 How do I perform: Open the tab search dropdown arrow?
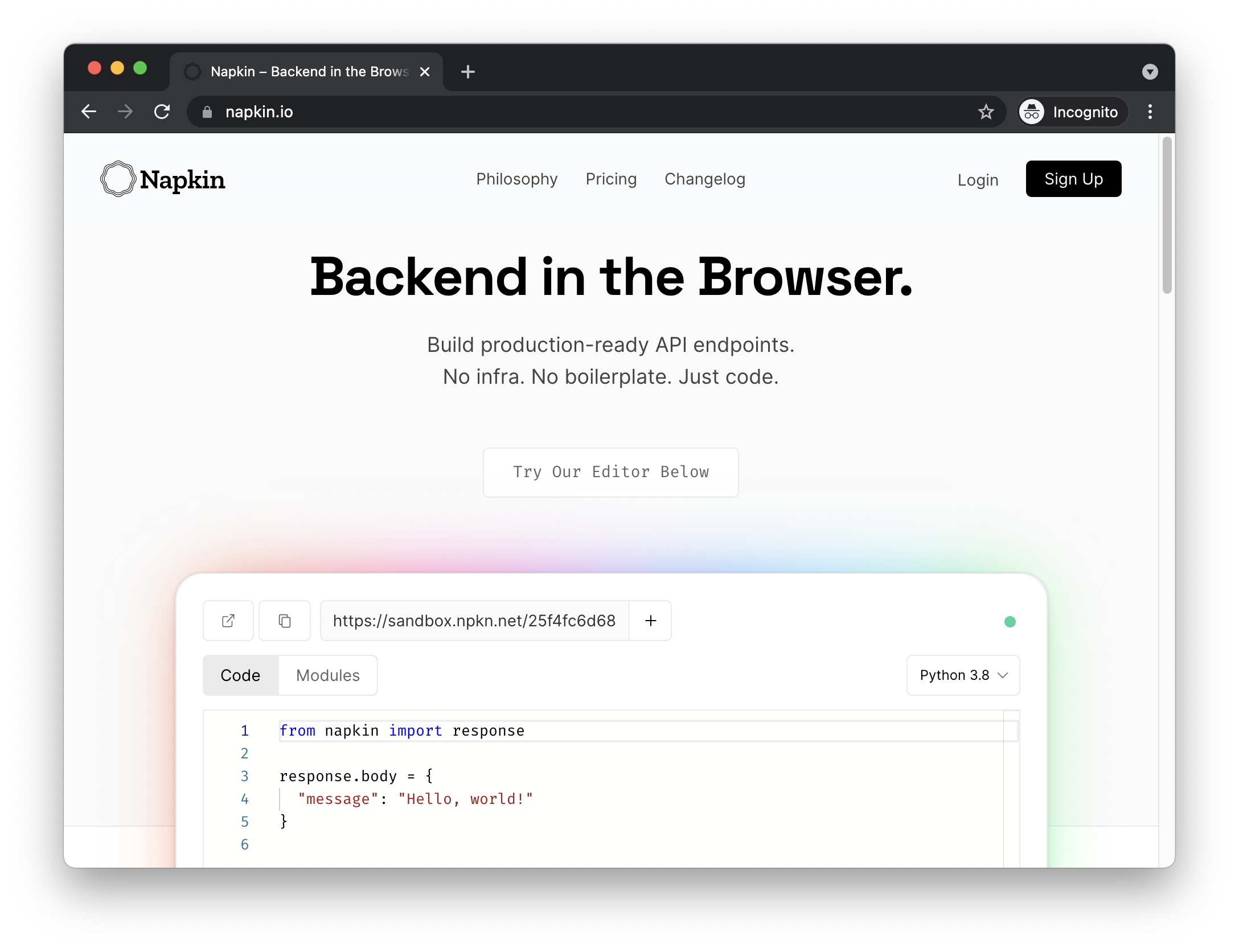[1150, 72]
